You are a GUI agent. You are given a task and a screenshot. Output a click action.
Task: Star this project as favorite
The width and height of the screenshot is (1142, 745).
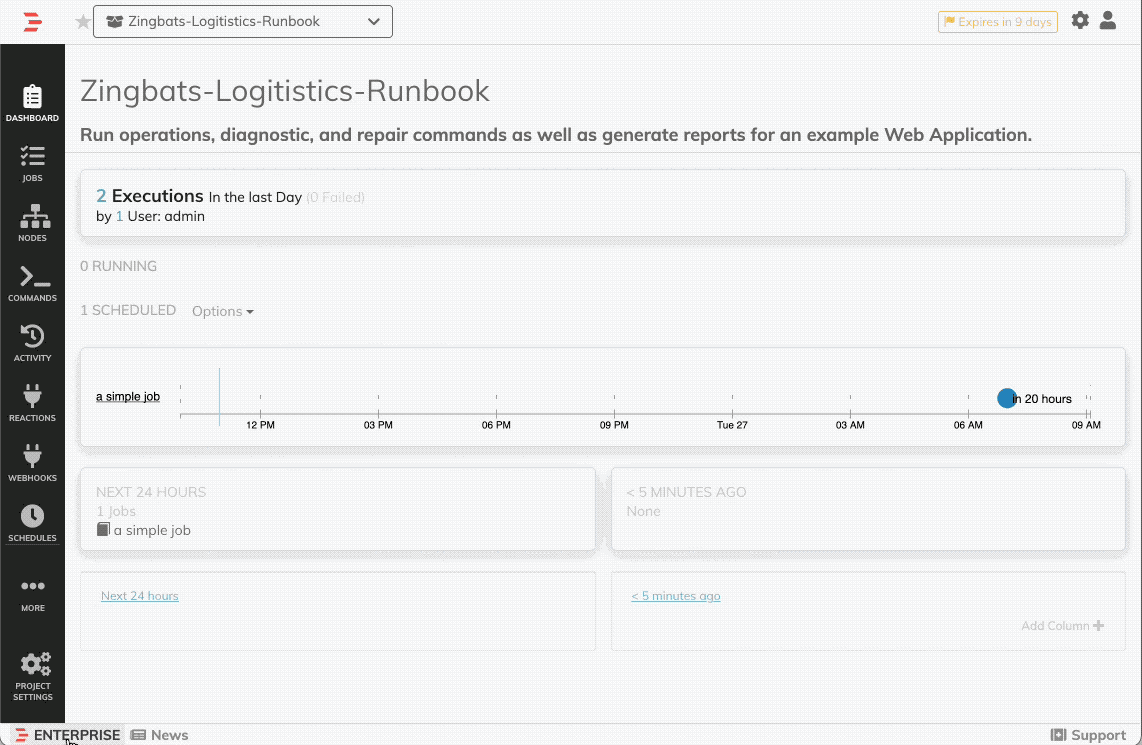click(83, 22)
